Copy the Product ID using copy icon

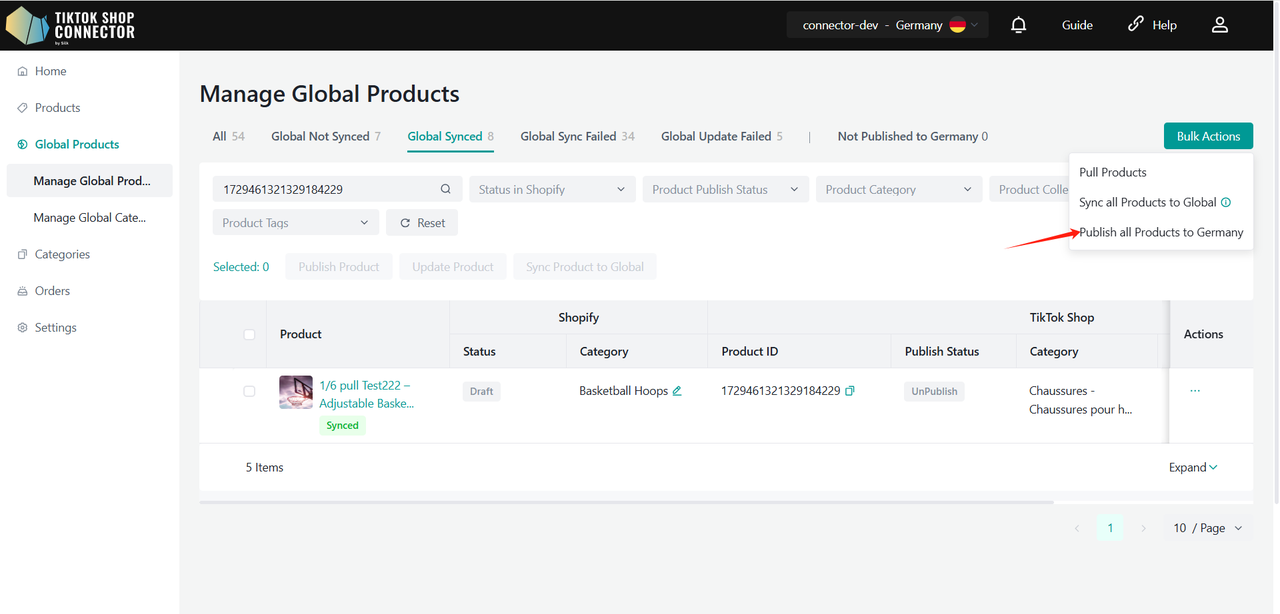(850, 391)
